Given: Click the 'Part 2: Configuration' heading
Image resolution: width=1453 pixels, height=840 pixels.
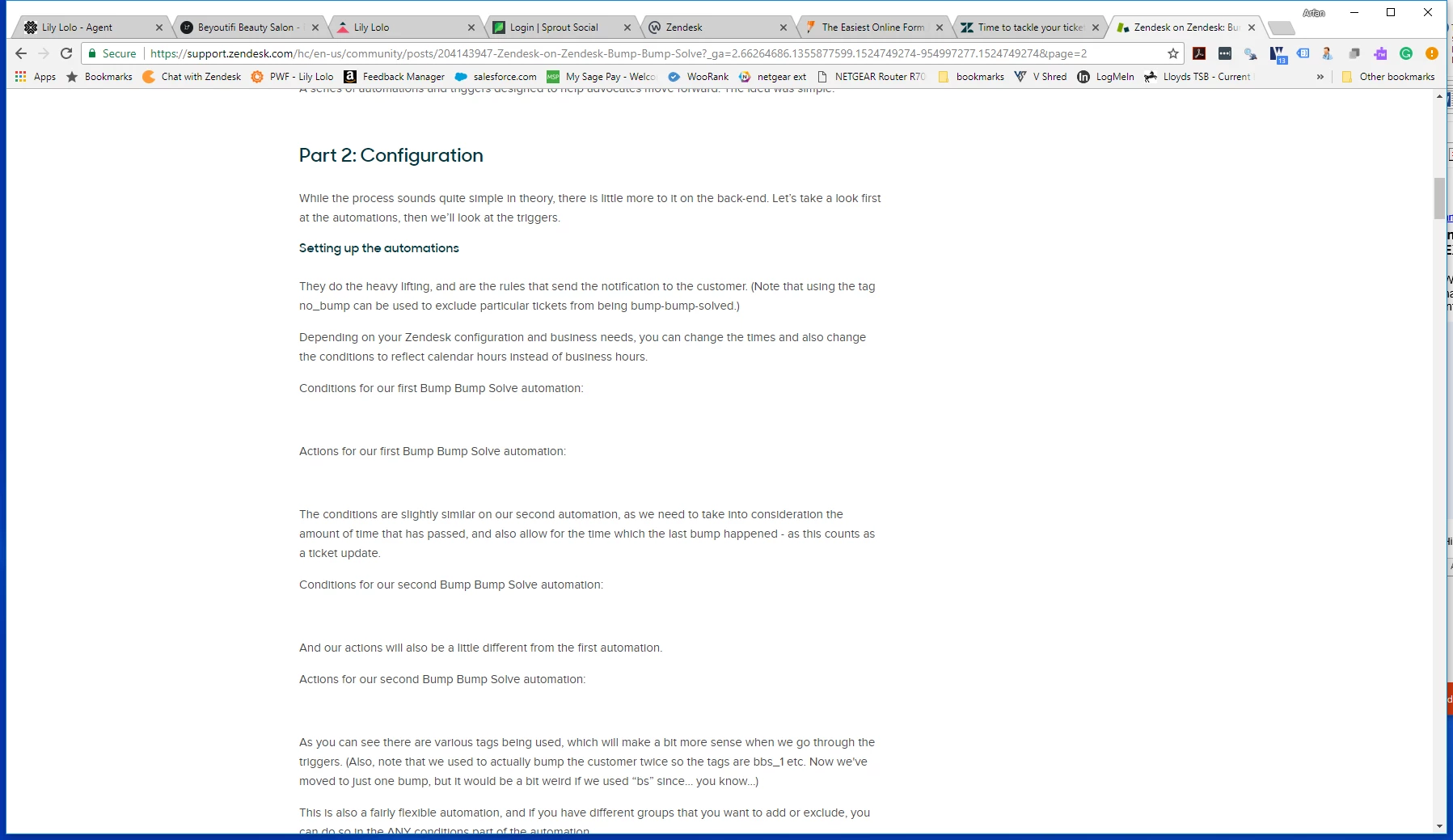Looking at the screenshot, I should click(391, 155).
